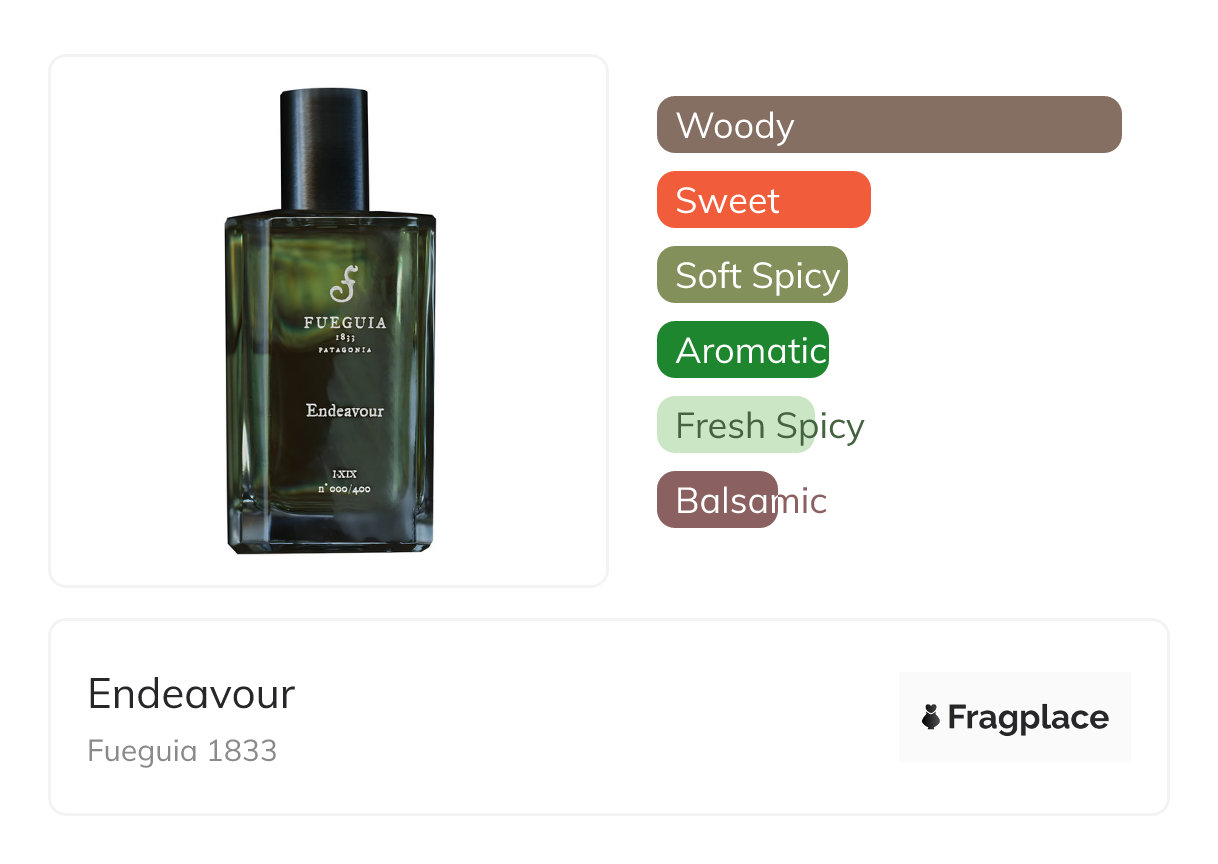Click the Endeavour name printed on bottle

345,410
